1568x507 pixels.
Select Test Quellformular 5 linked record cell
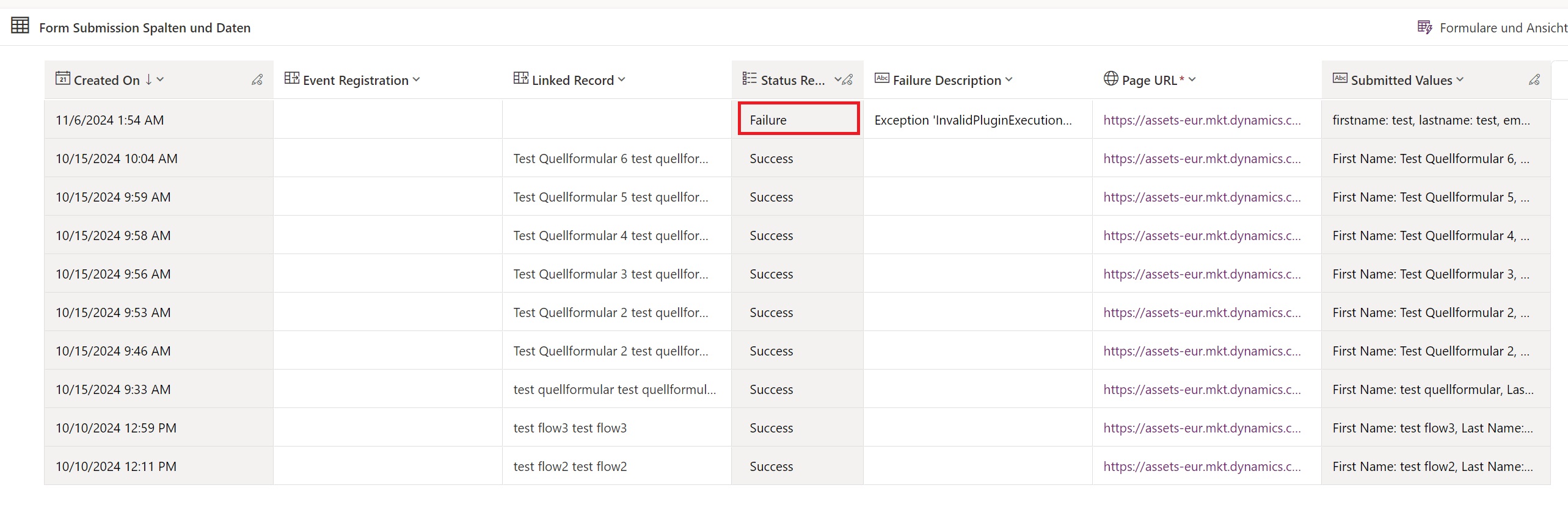(x=617, y=197)
